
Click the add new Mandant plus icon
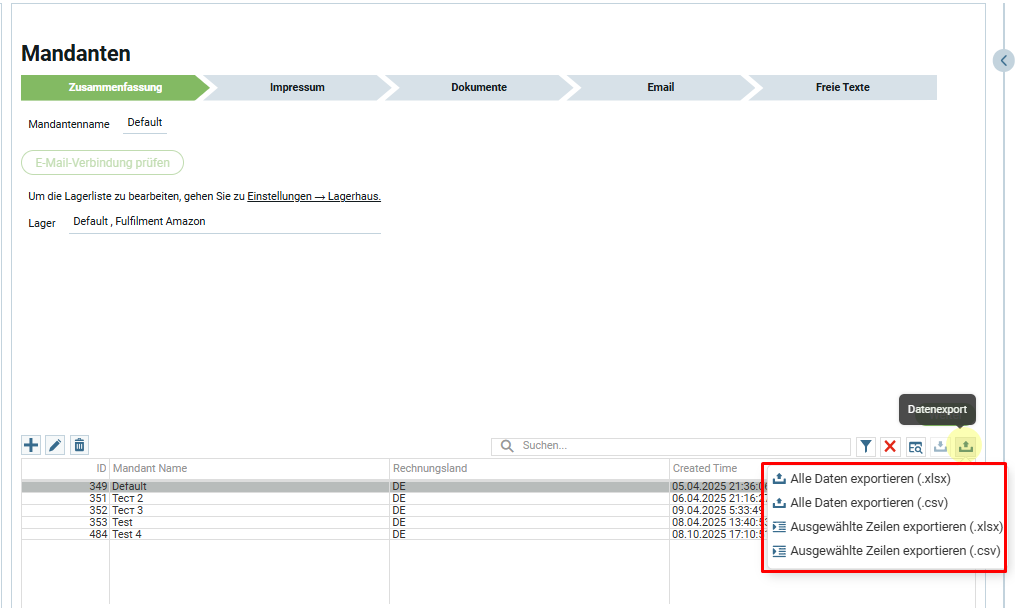(x=31, y=445)
